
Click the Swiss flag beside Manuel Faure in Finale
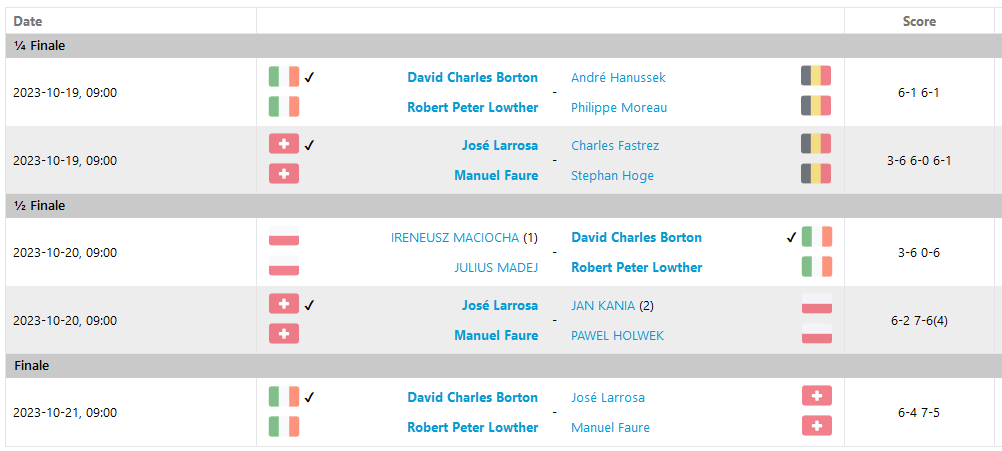pyautogui.click(x=816, y=426)
